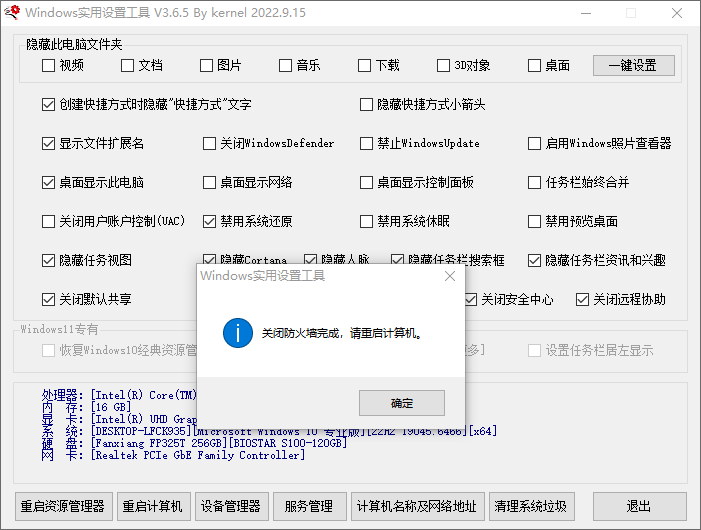Click 重启计算机 button

point(154,506)
